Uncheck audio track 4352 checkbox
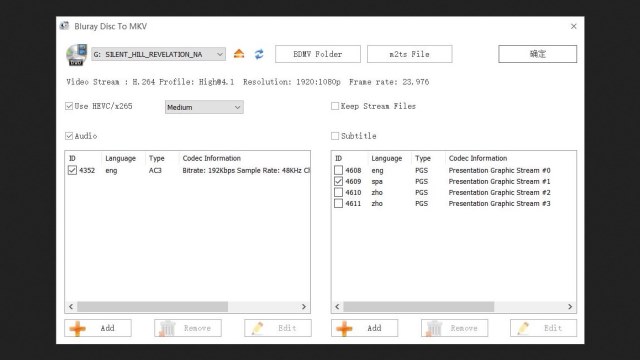 tap(72, 170)
